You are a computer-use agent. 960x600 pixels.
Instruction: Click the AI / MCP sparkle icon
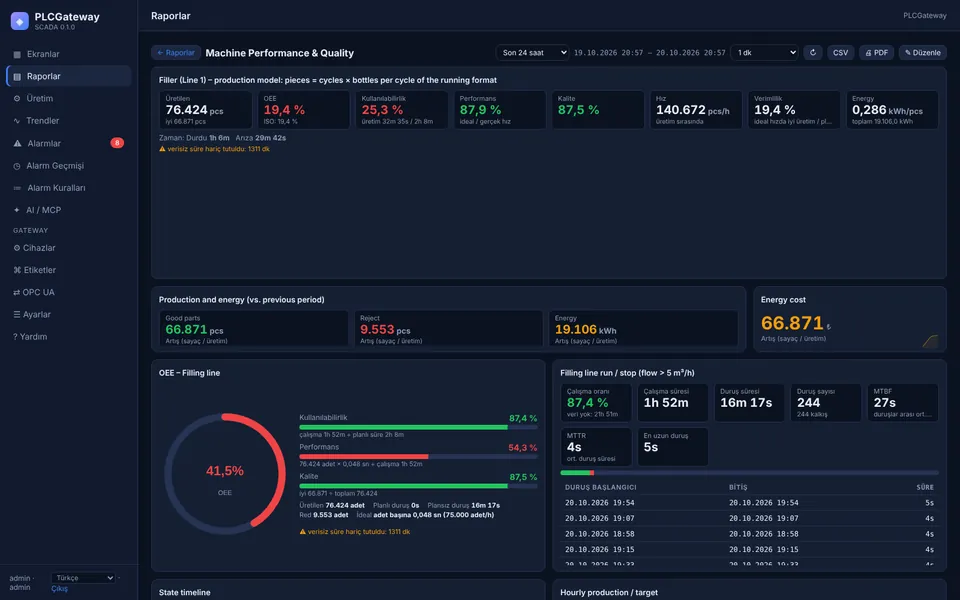(x=17, y=210)
